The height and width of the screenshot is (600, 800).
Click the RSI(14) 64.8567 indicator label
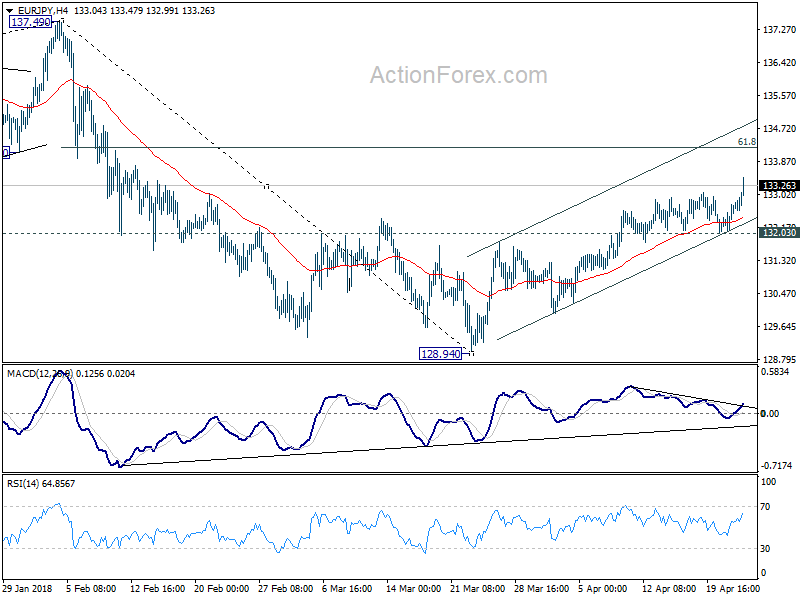[41, 484]
